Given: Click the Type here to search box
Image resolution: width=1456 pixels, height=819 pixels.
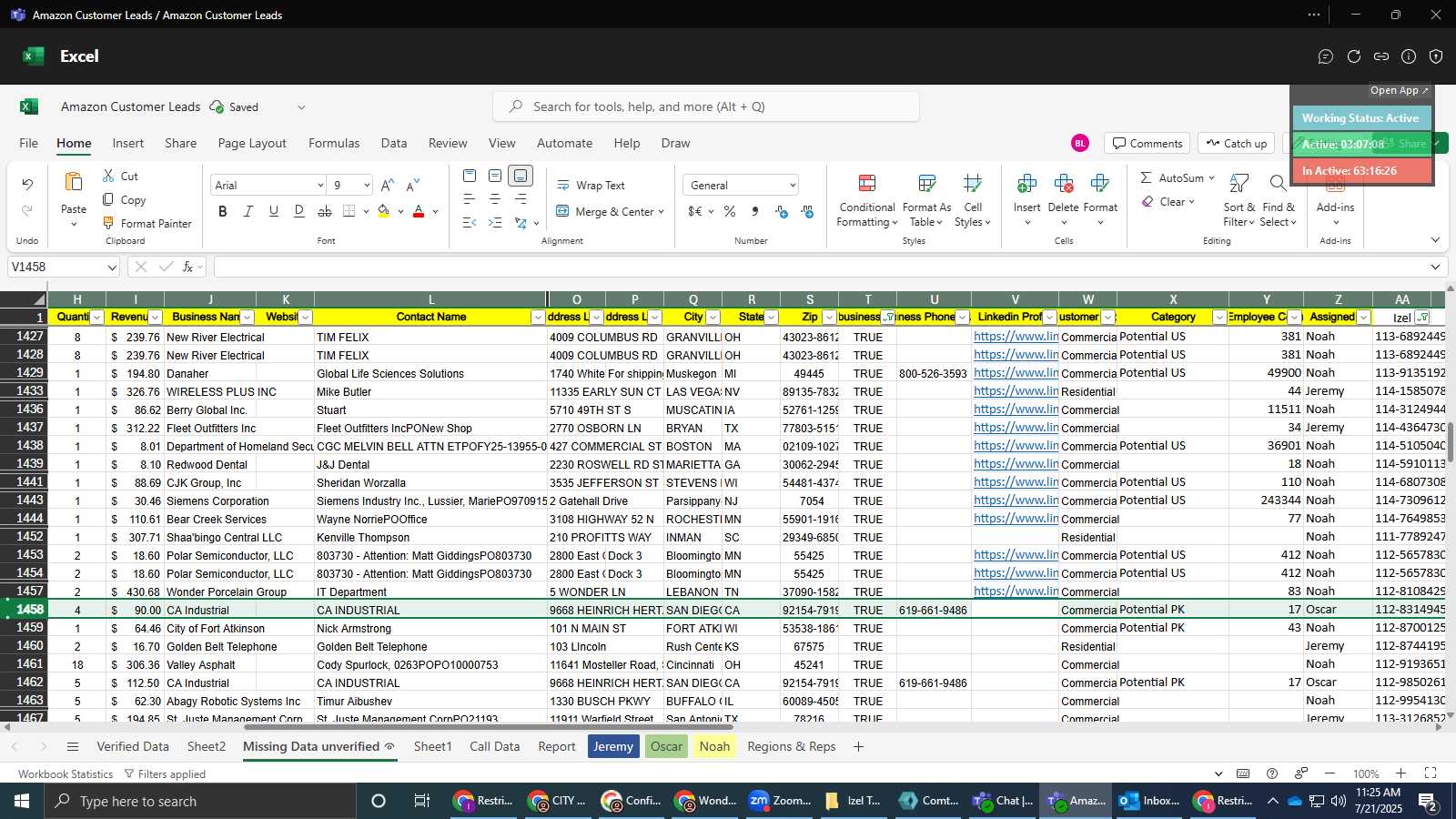Looking at the screenshot, I should 200,801.
